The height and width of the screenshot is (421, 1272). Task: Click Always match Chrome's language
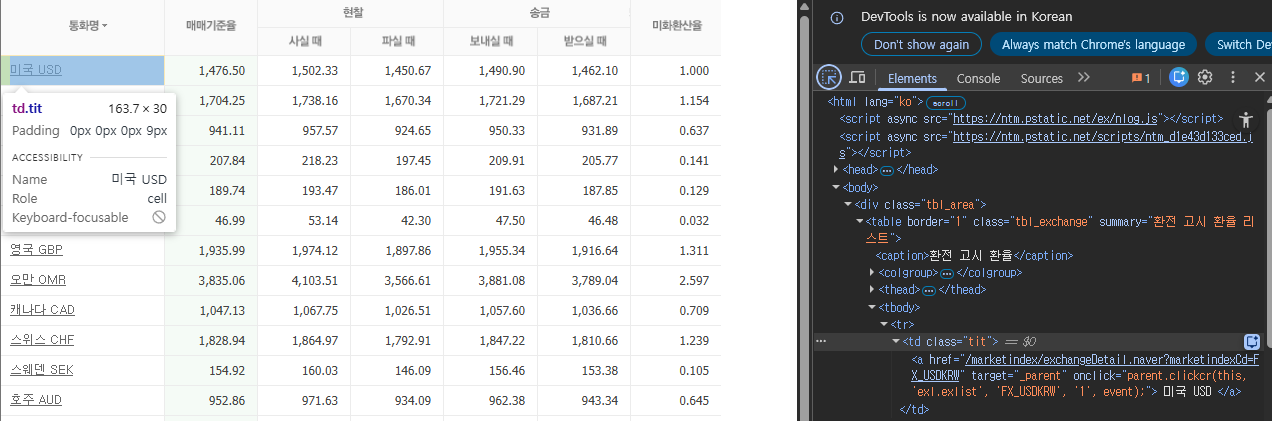coord(1093,44)
